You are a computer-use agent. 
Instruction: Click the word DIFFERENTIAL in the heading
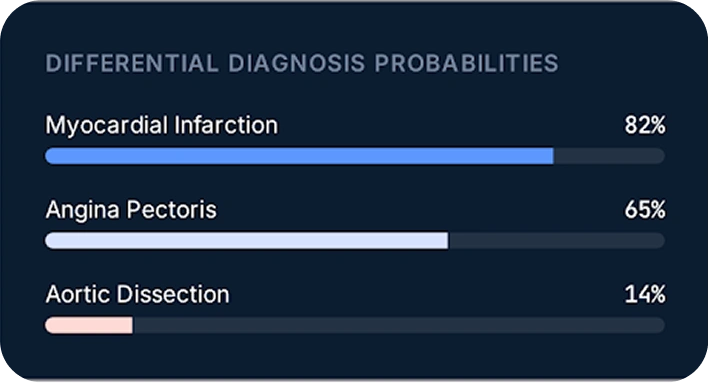point(132,63)
